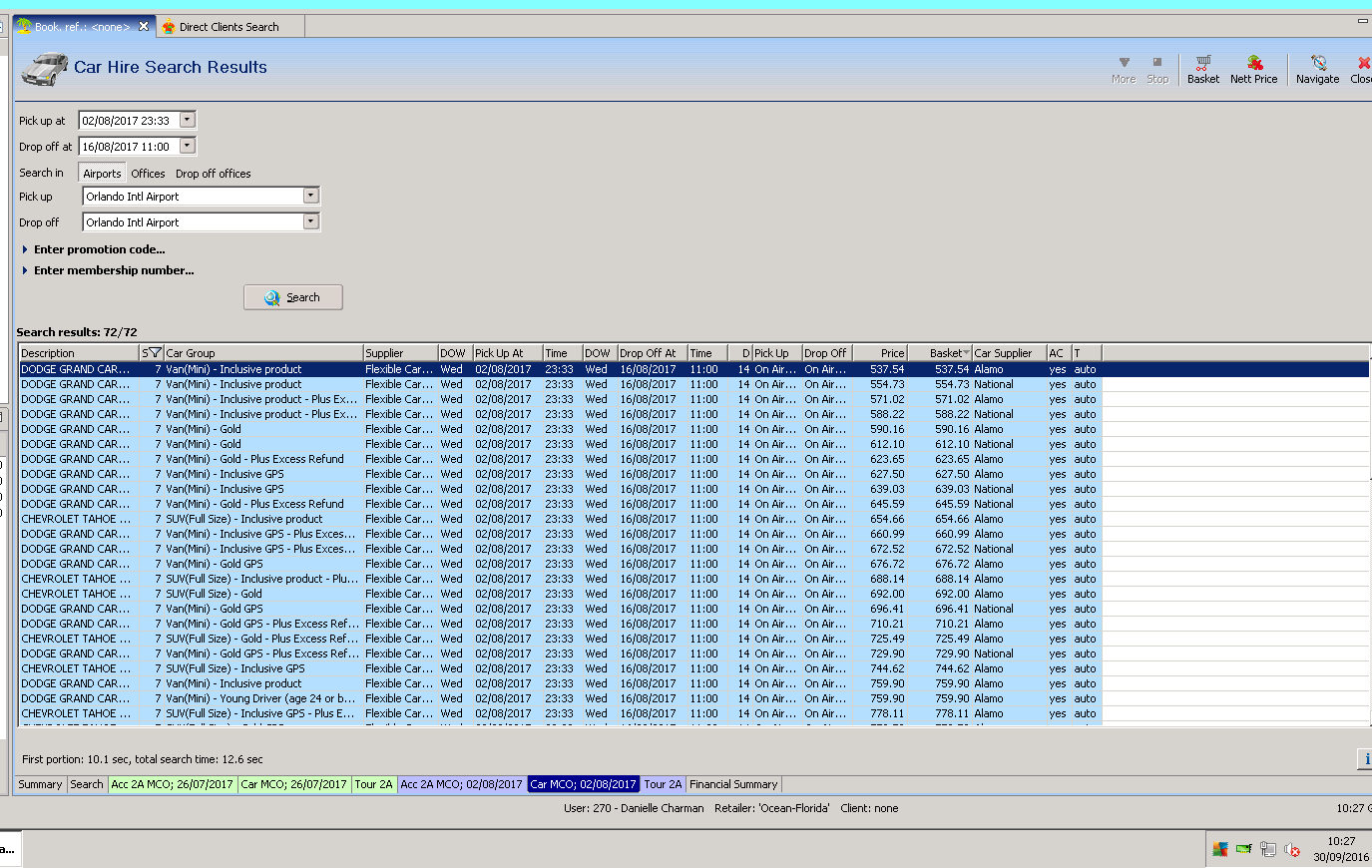Open the Pick up at date dropdown
Viewport: 1372px width, 868px height.
[187, 121]
